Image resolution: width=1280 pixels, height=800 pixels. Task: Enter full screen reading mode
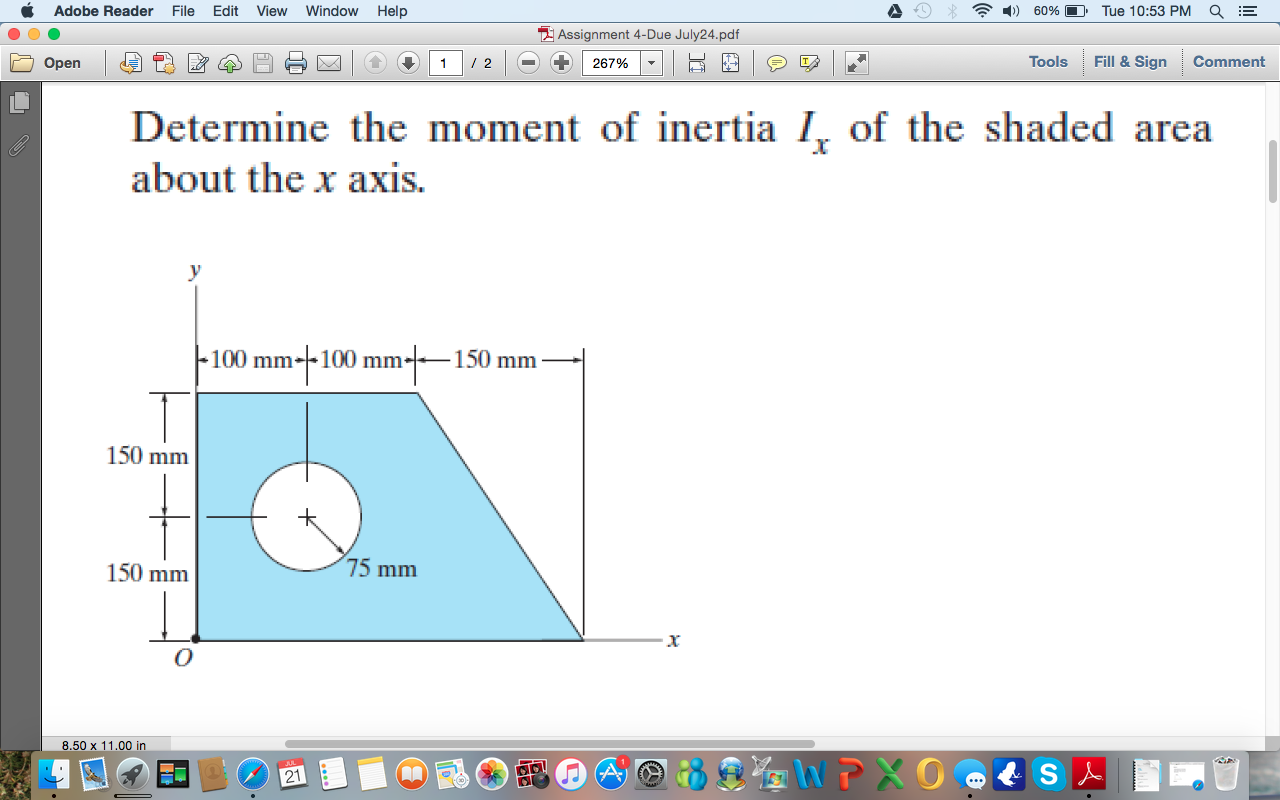click(853, 62)
